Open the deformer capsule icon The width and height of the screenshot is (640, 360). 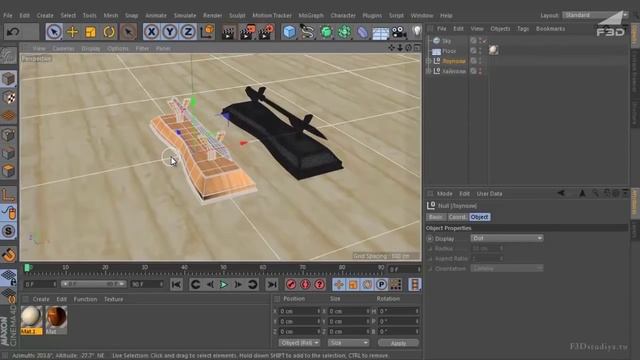[362, 32]
